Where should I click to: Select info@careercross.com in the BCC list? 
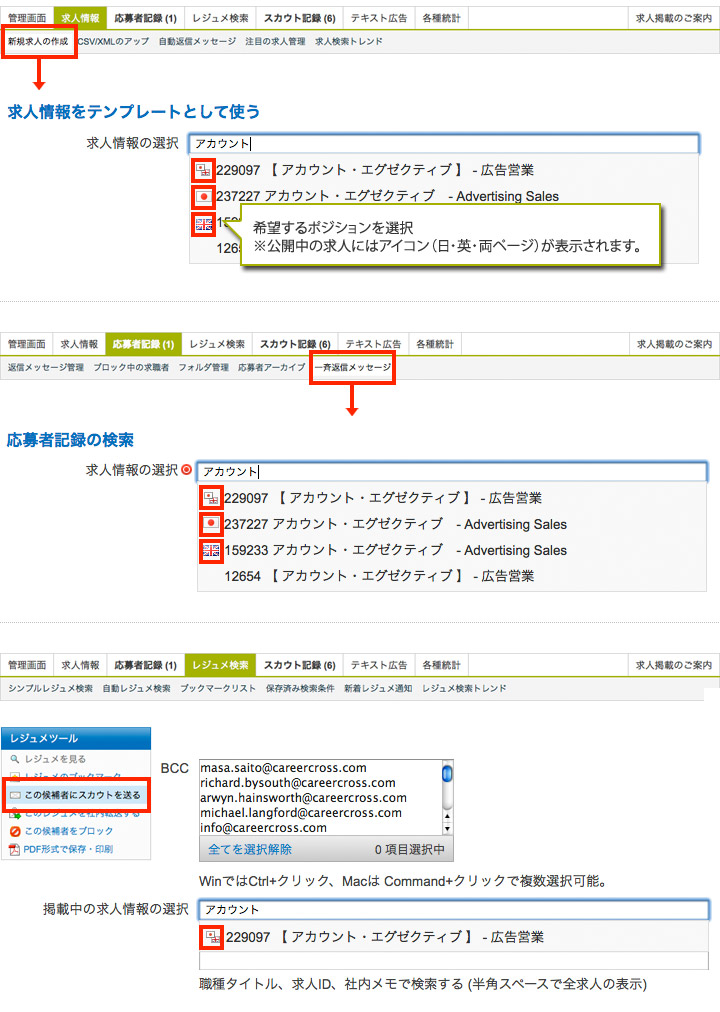[x=263, y=827]
